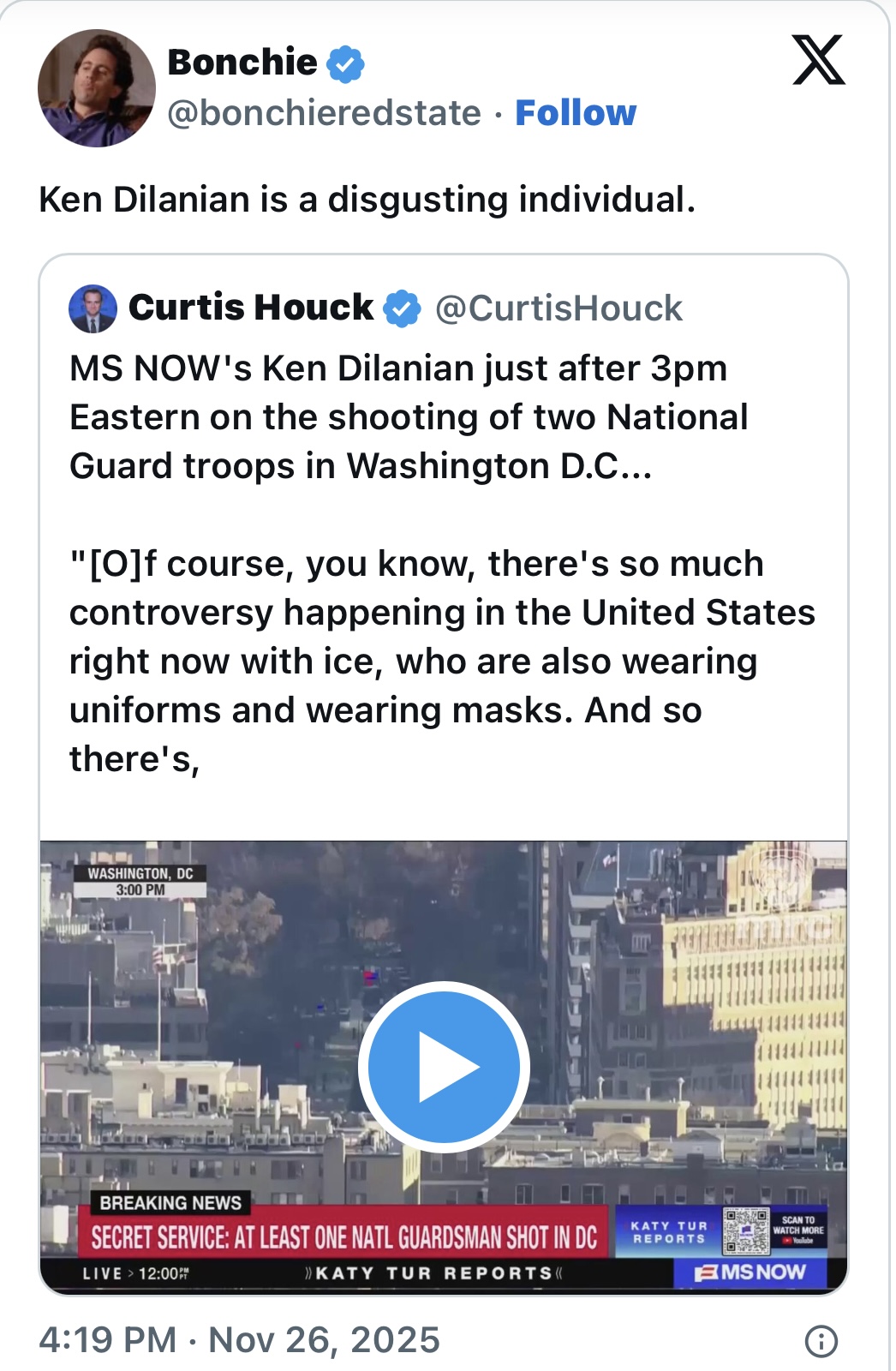Open the Curtis Houck display name
Image resolution: width=896 pixels, height=1371 pixels.
[x=250, y=308]
